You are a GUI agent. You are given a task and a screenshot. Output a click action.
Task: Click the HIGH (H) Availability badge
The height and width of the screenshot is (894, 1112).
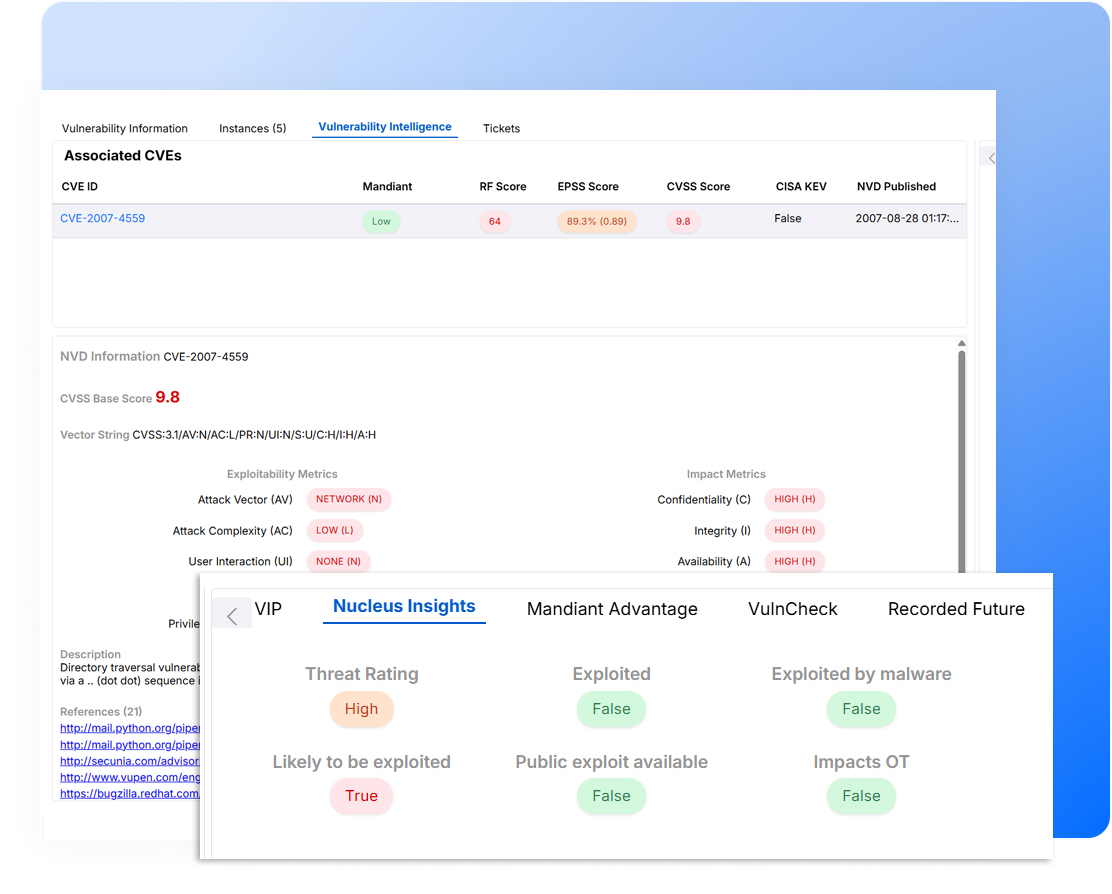click(794, 561)
